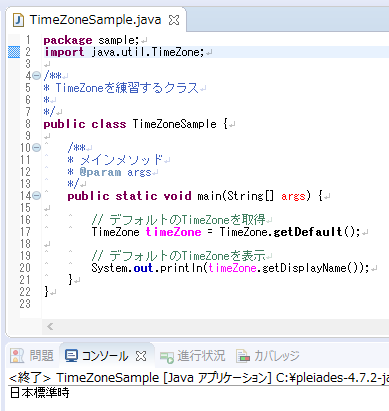
Task: Click '@param' tag on line 12
Action: tap(100, 172)
